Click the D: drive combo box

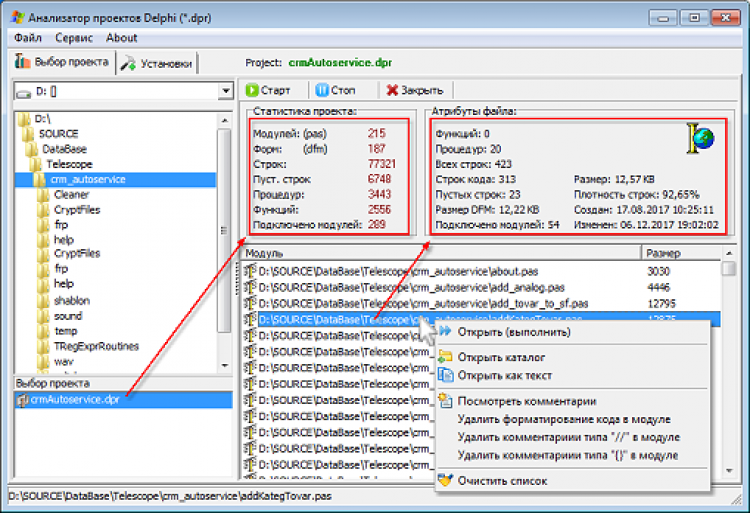123,91
